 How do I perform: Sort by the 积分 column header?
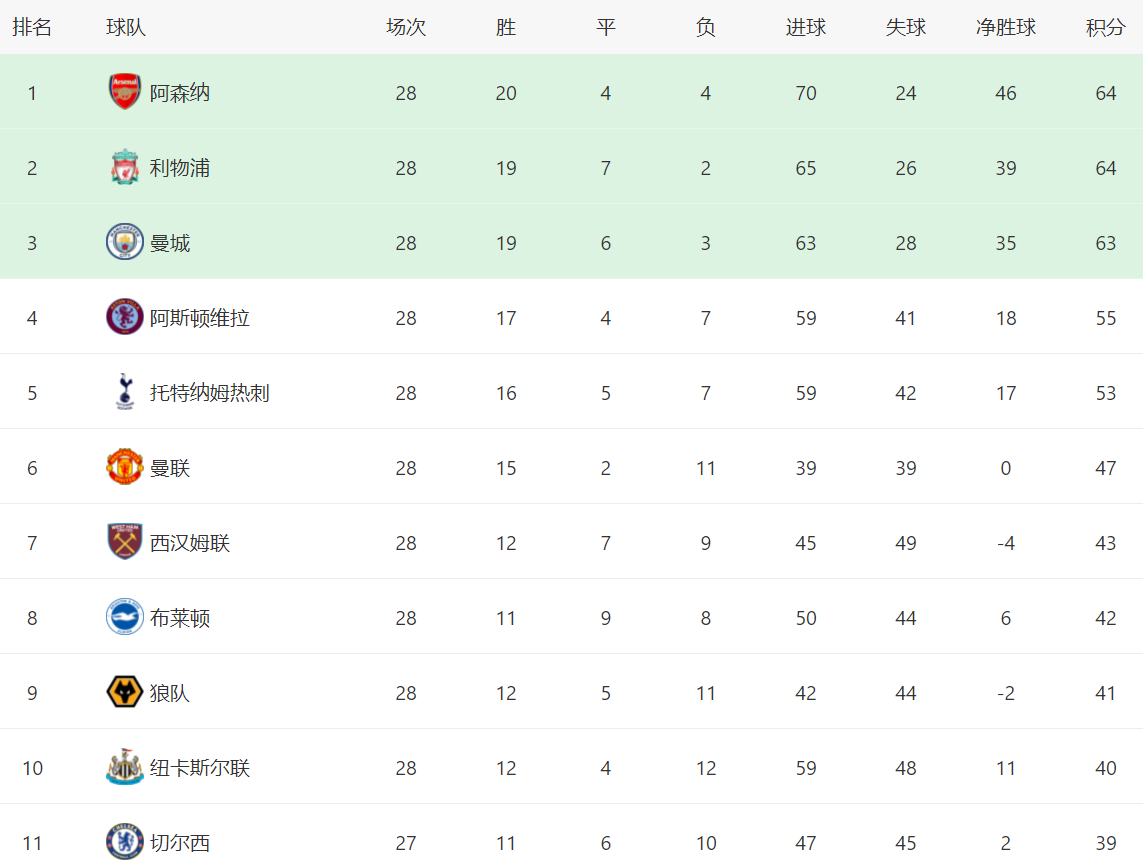click(1105, 28)
